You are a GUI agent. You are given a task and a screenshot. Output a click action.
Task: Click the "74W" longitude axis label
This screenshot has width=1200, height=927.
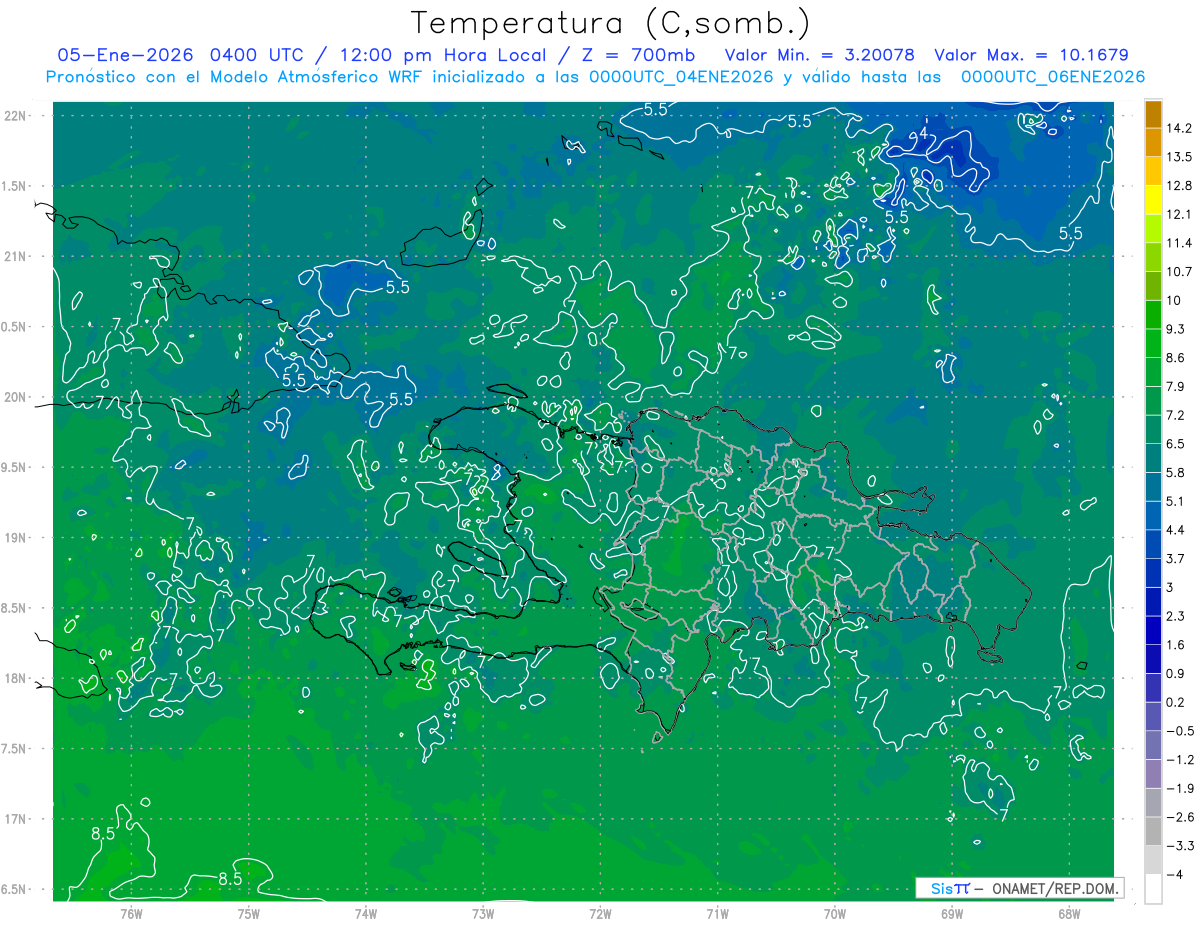tap(366, 913)
